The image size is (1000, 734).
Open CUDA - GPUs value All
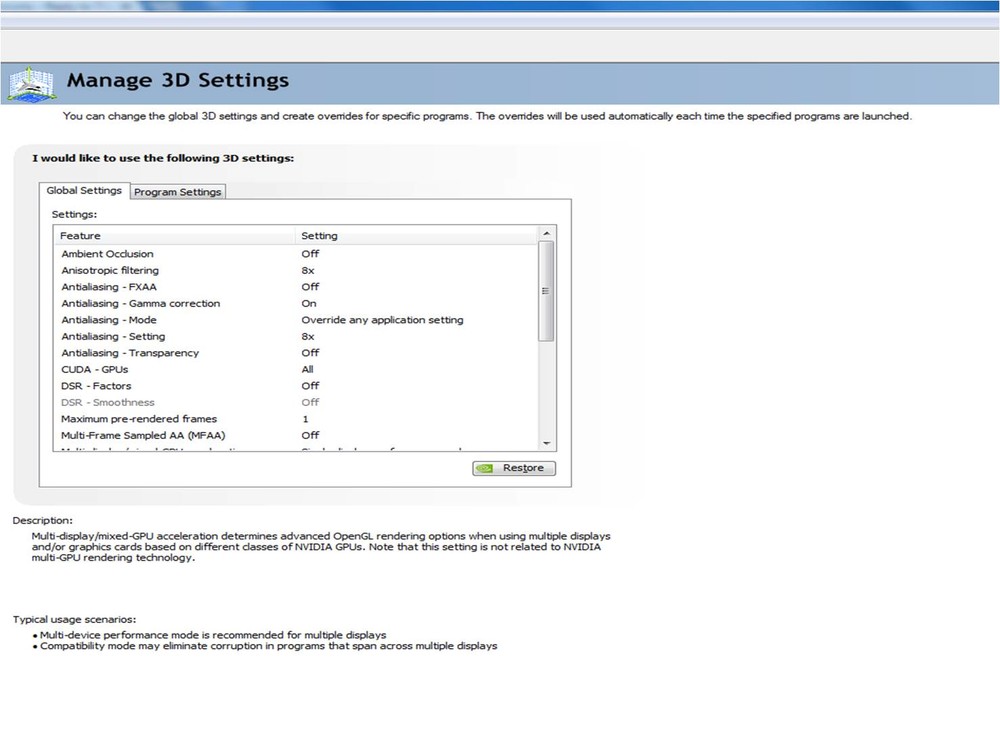[x=307, y=370]
